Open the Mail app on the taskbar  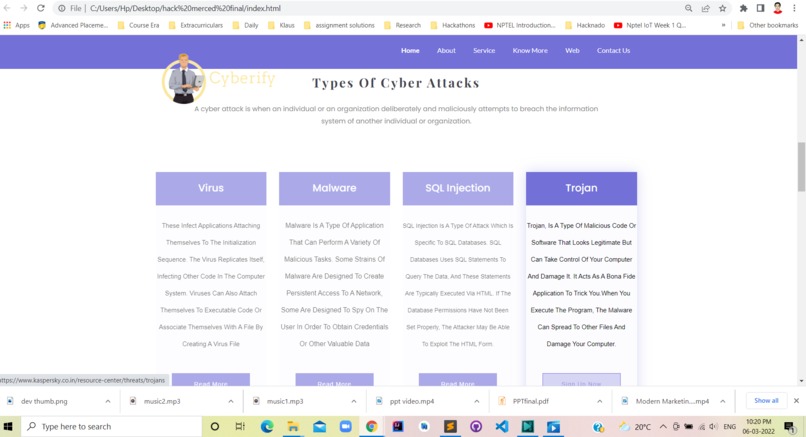click(x=319, y=427)
